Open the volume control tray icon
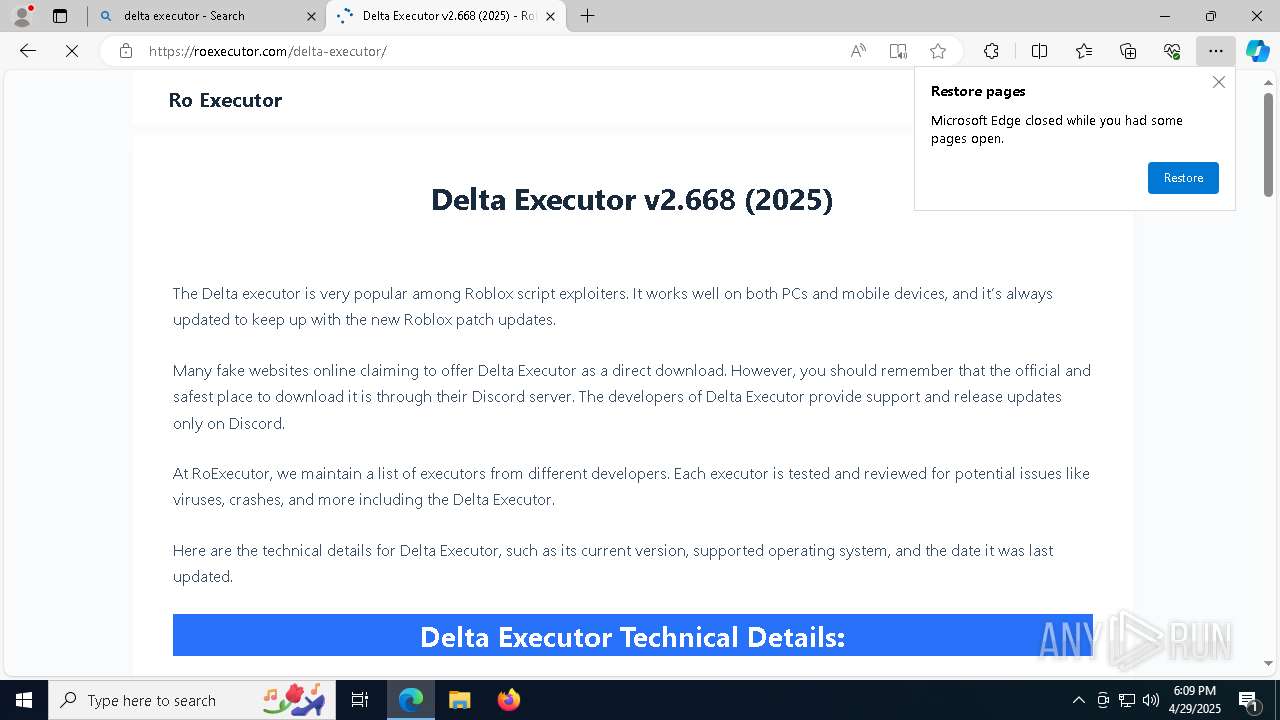Viewport: 1280px width, 720px height. [x=1151, y=700]
